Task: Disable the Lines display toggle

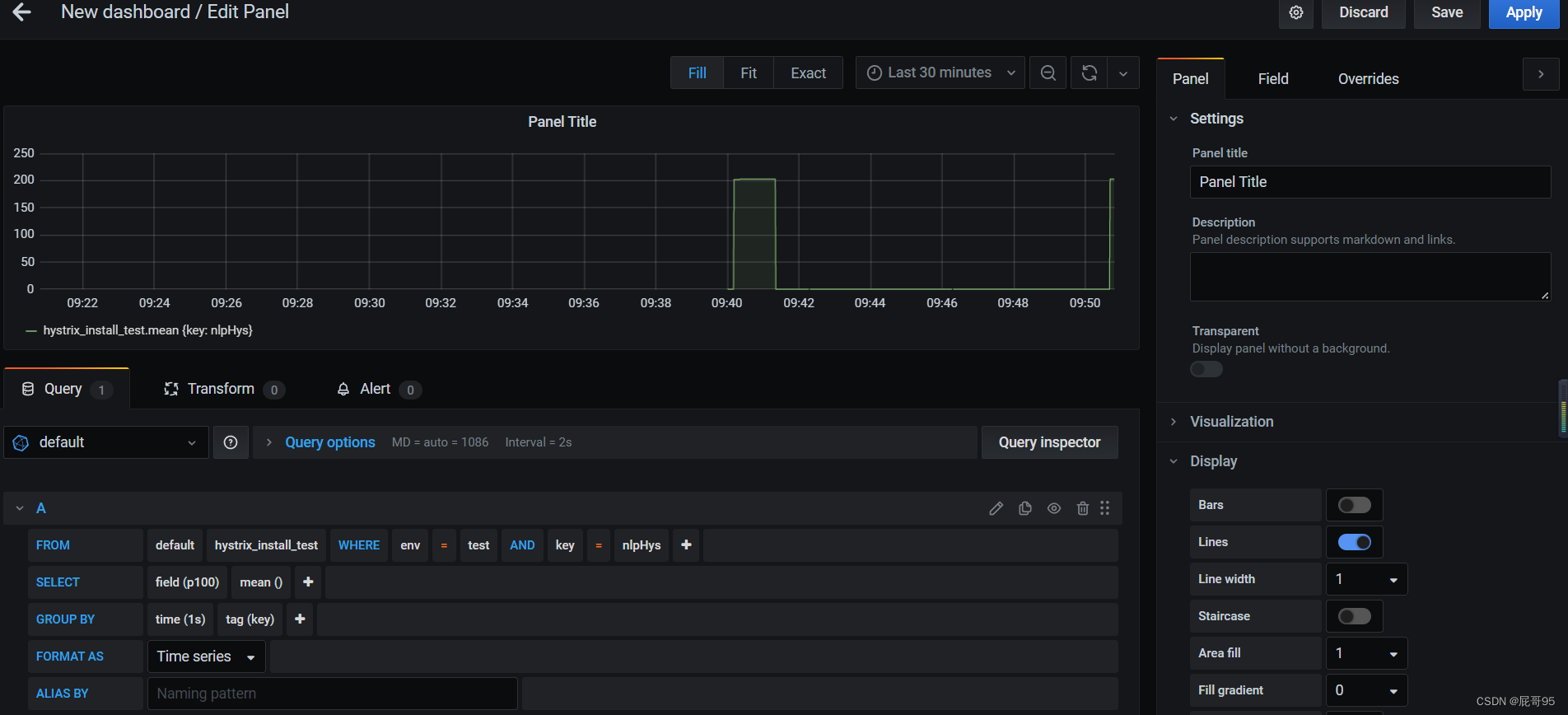Action: pos(1354,542)
